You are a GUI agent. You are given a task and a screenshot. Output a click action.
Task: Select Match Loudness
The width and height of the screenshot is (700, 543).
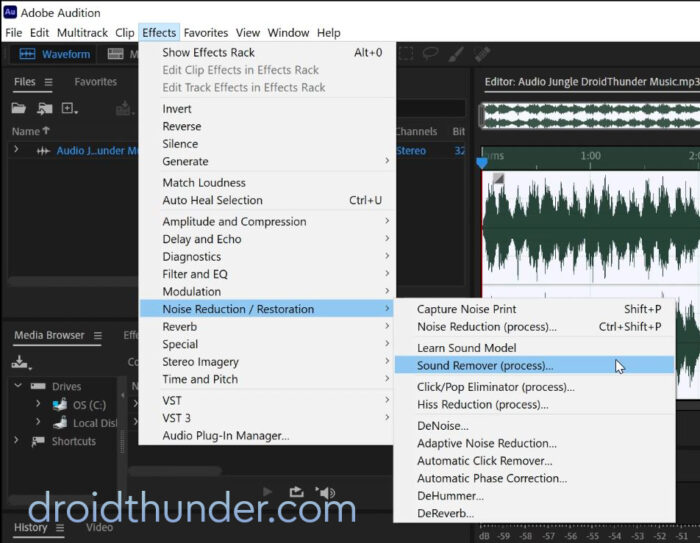[x=267, y=183]
